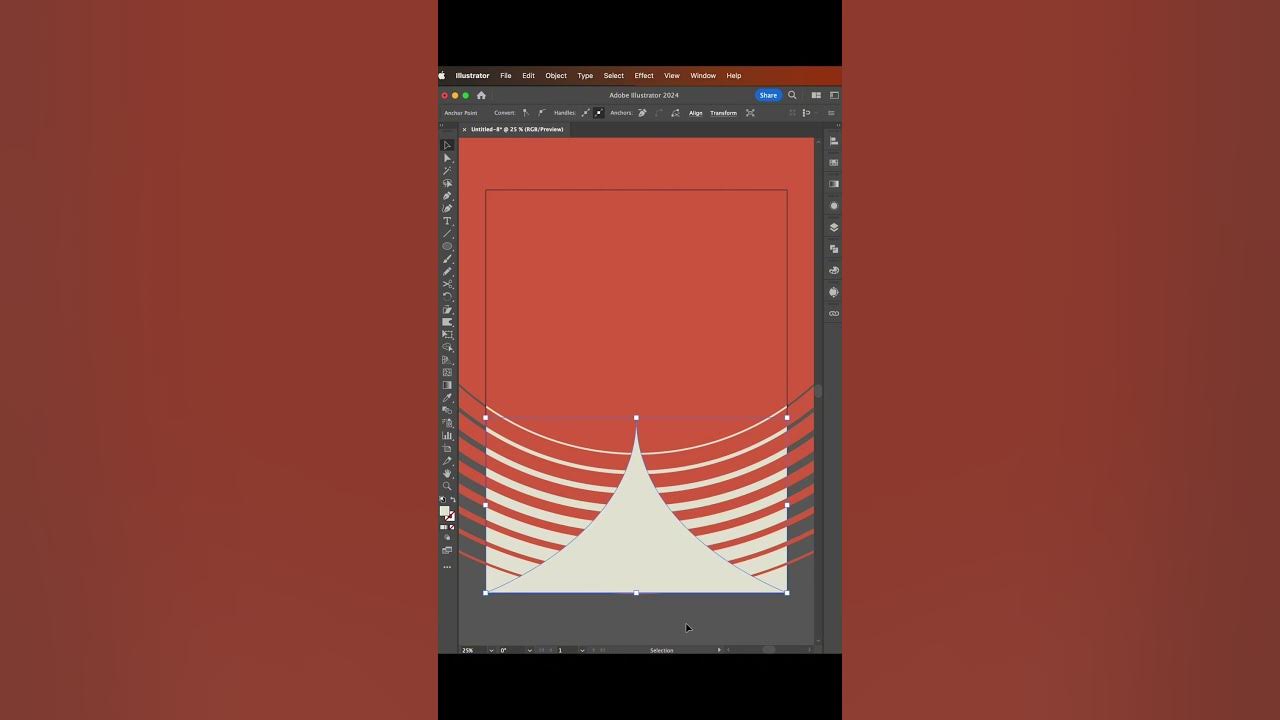Open the search magnifier in title bar
1280x720 pixels.
[792, 95]
